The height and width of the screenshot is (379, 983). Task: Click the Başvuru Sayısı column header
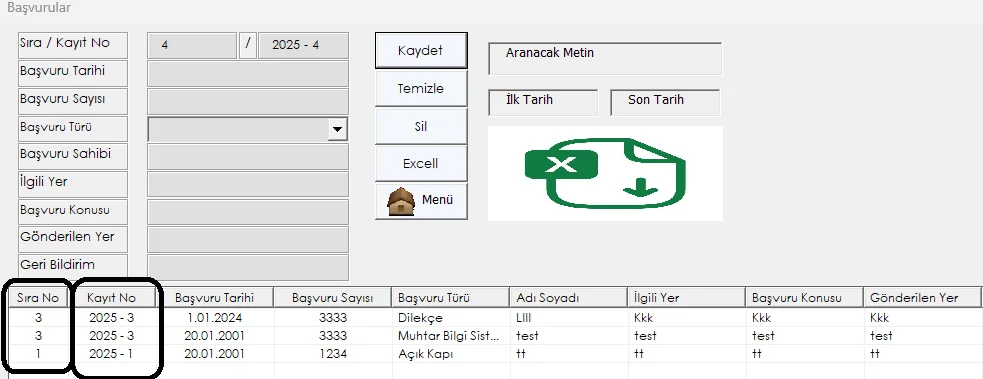(333, 298)
